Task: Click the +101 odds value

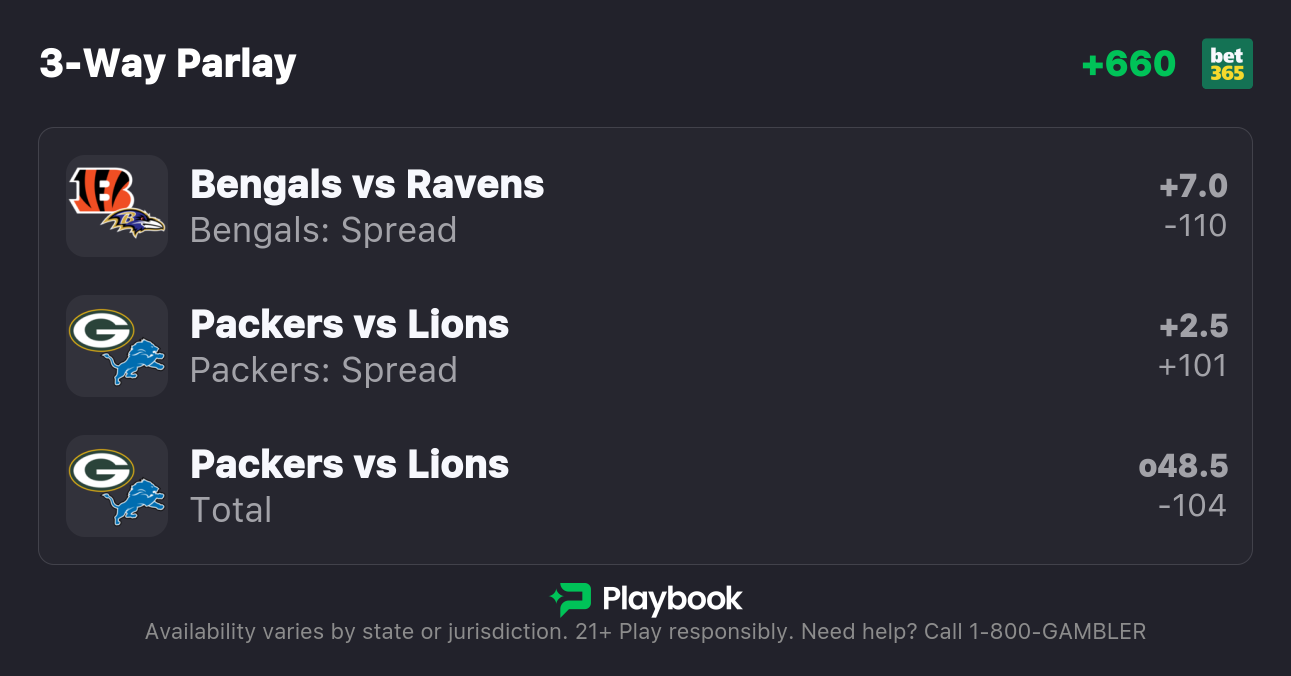Action: tap(1192, 366)
